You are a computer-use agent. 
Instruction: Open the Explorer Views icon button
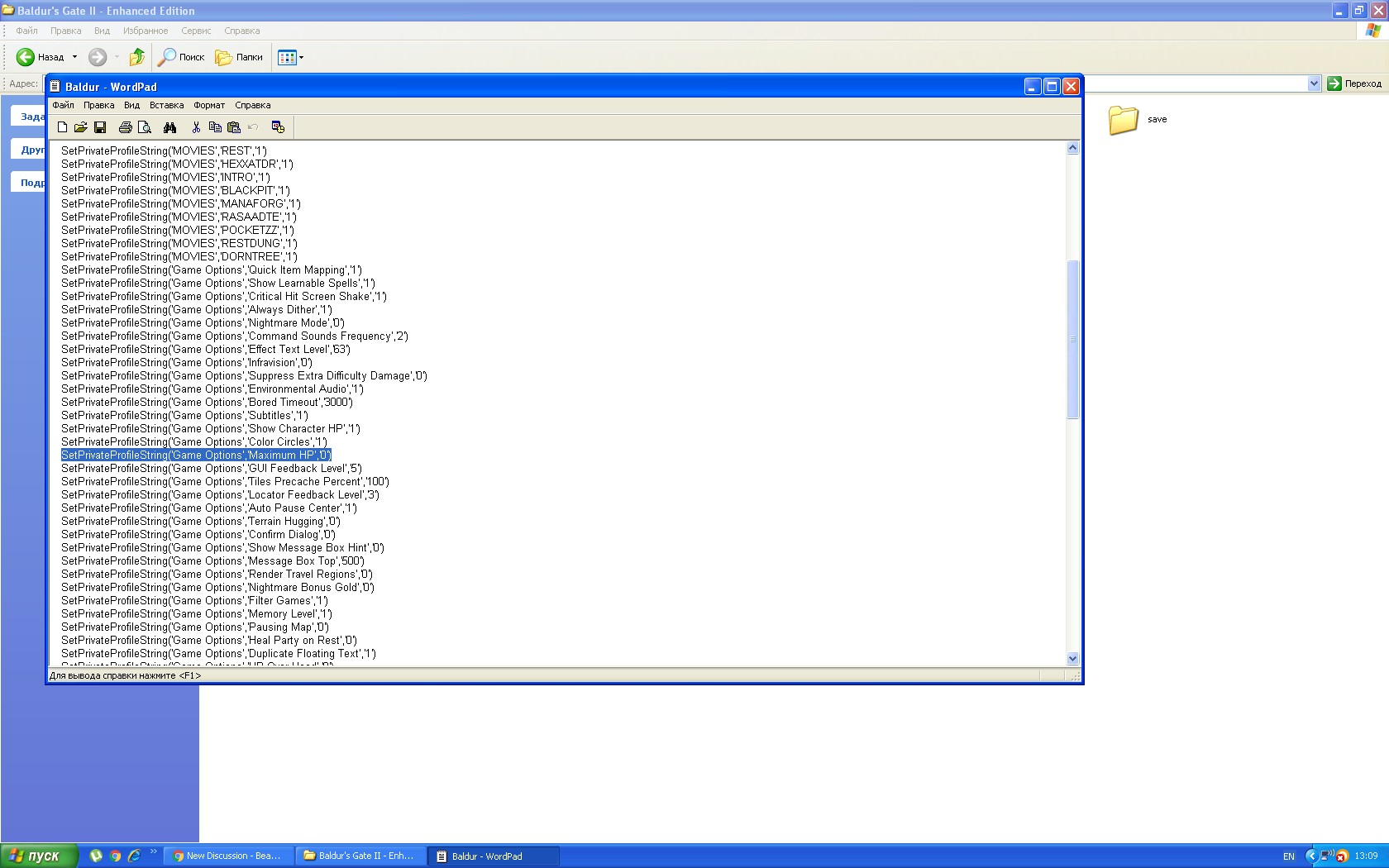coord(287,57)
